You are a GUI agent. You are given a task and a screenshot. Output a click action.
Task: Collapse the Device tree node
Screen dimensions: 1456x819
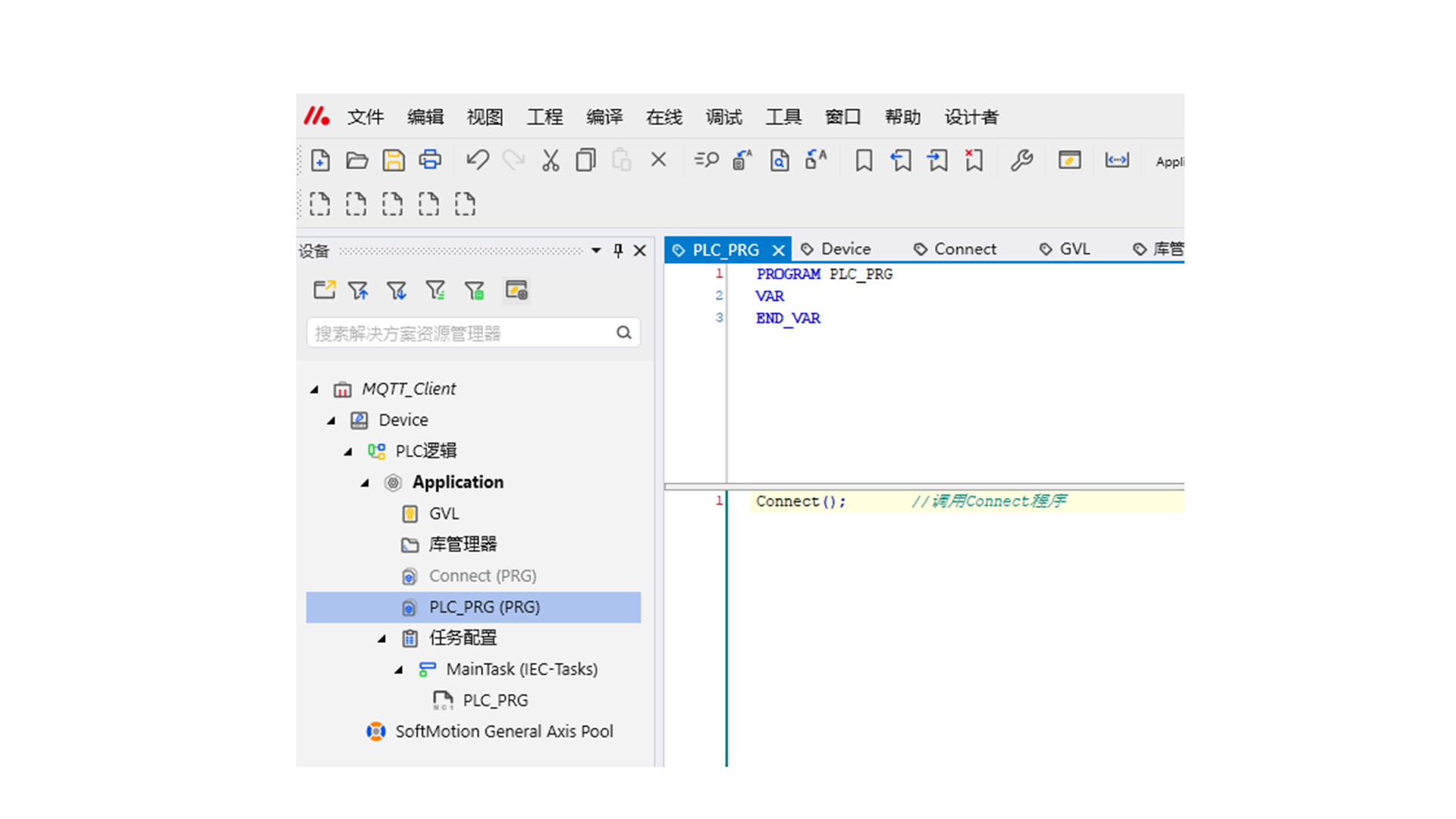(331, 420)
